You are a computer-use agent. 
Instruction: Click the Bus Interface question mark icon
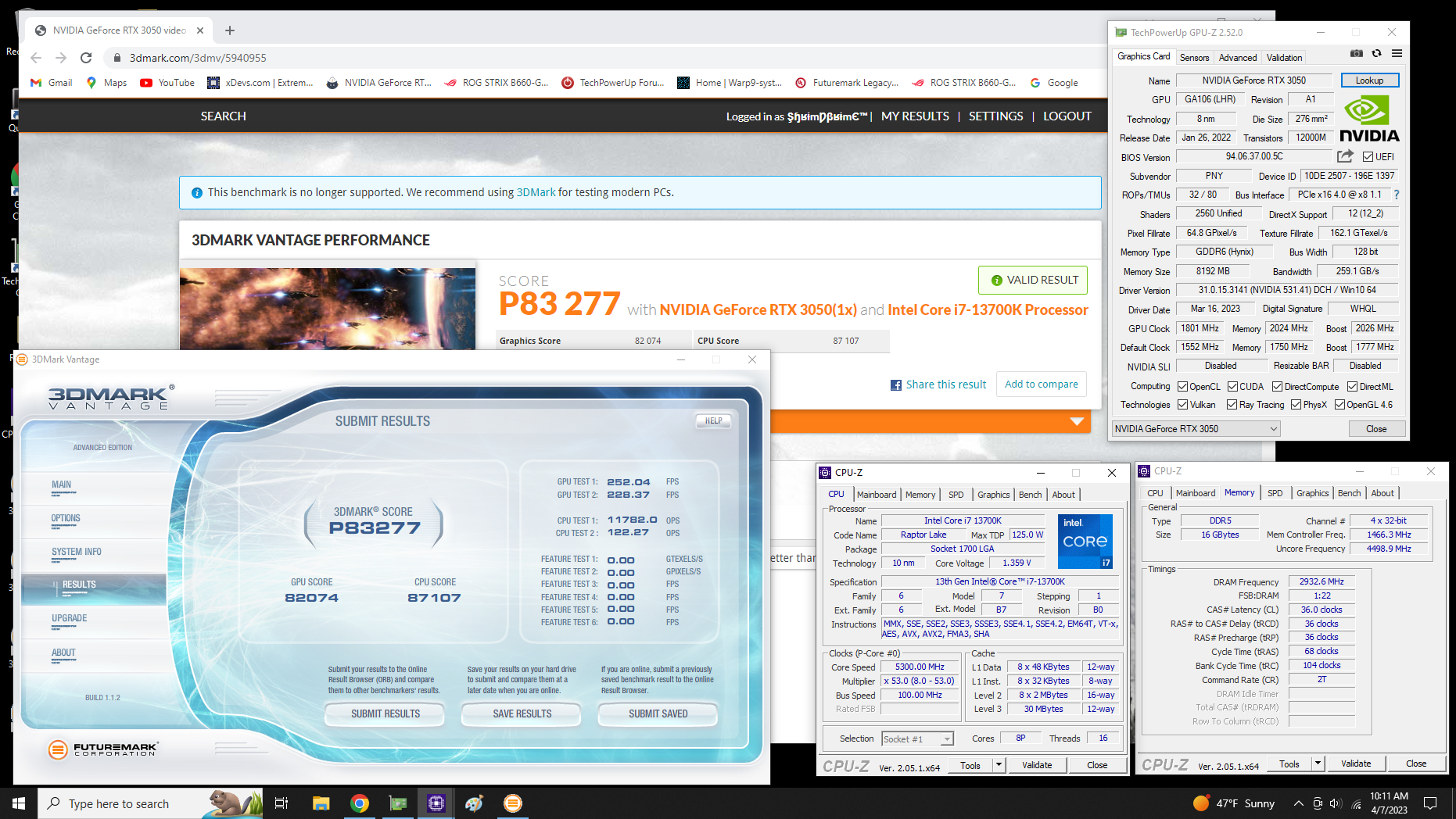pyautogui.click(x=1397, y=195)
